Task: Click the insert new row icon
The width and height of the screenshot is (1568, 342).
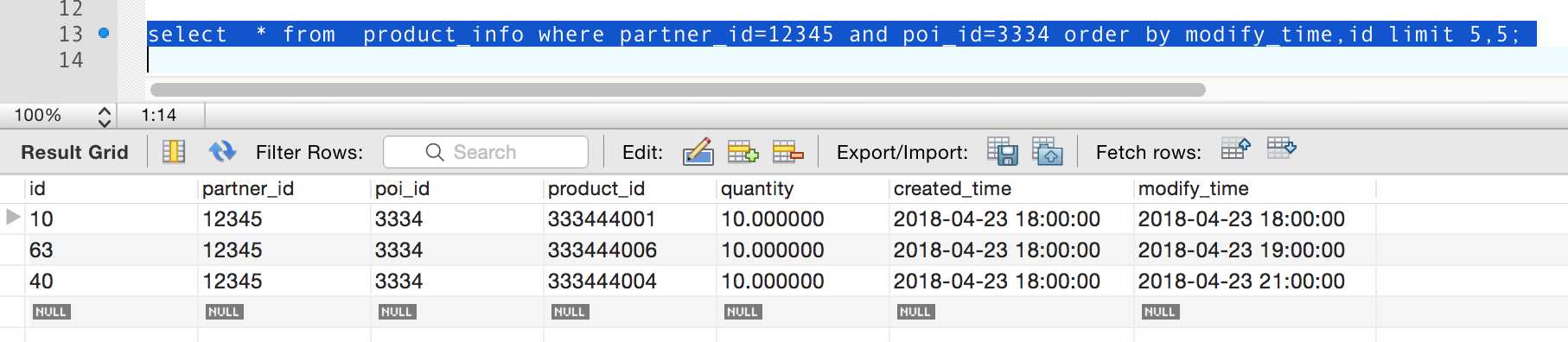Action: (743, 152)
